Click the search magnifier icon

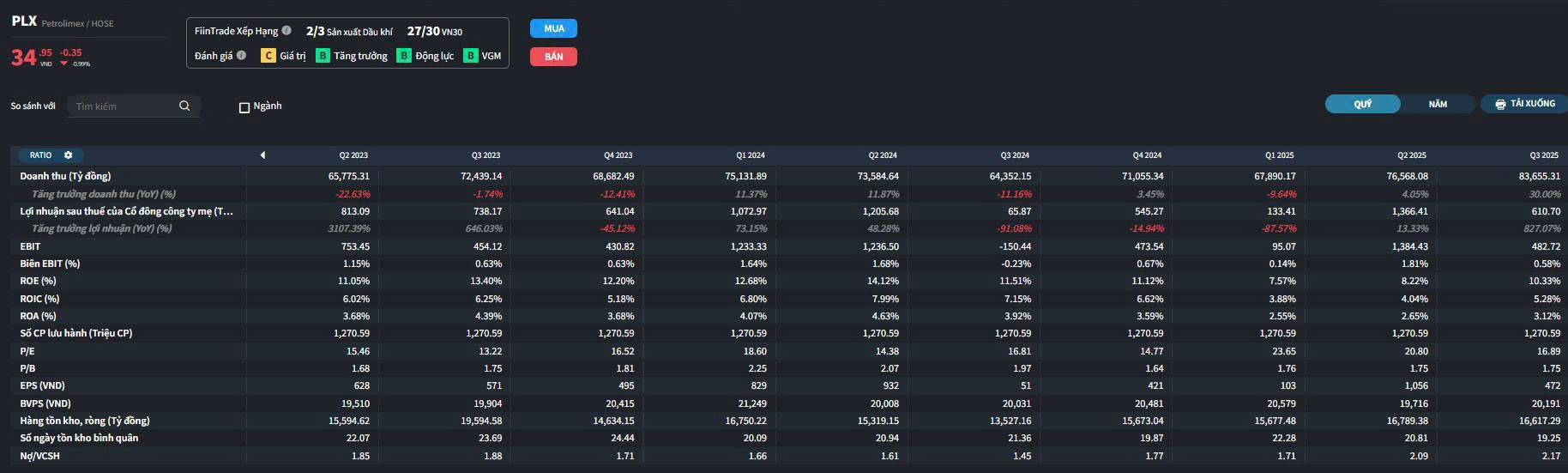click(x=184, y=106)
